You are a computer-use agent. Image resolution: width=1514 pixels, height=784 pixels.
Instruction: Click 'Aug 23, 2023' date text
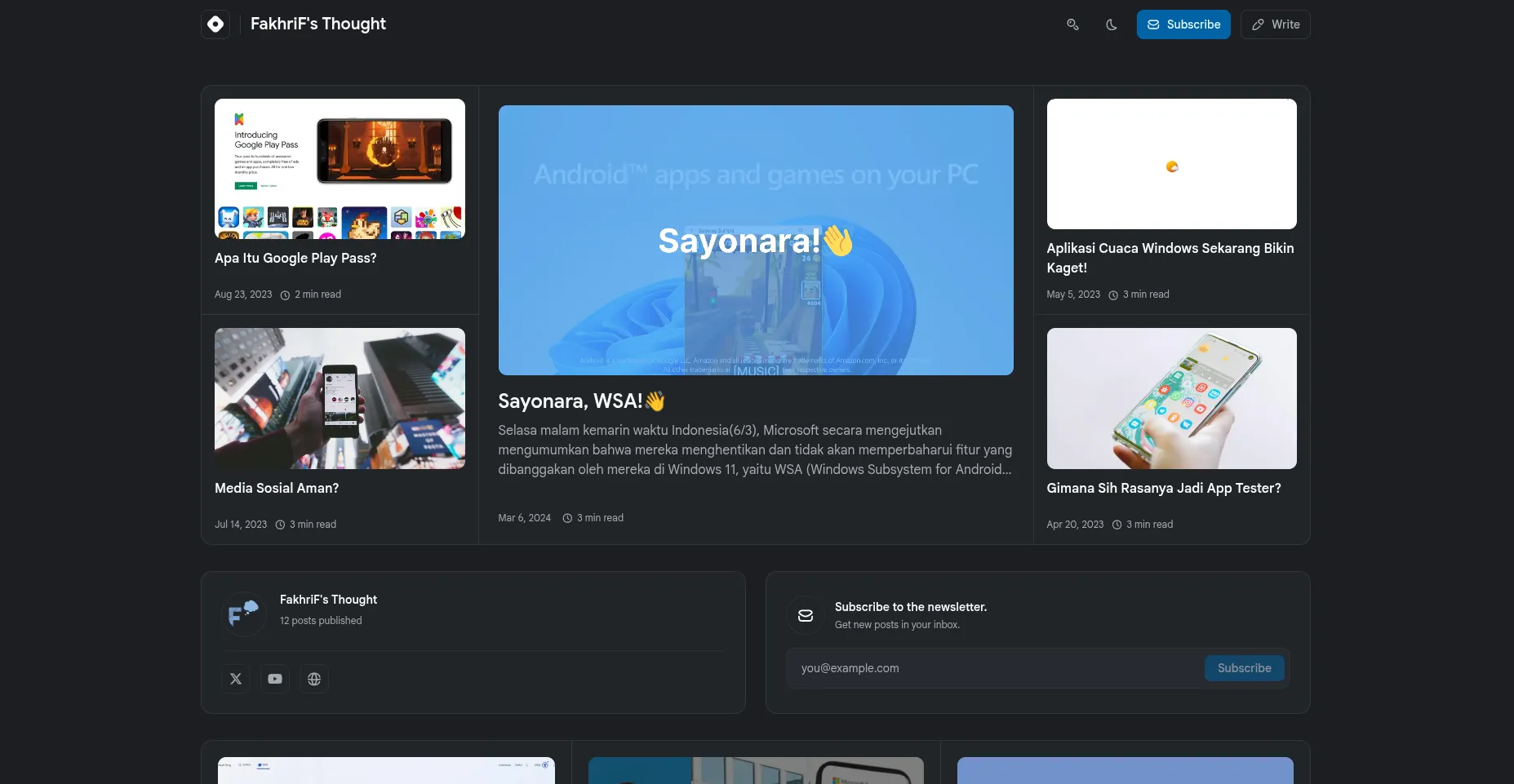pos(243,295)
